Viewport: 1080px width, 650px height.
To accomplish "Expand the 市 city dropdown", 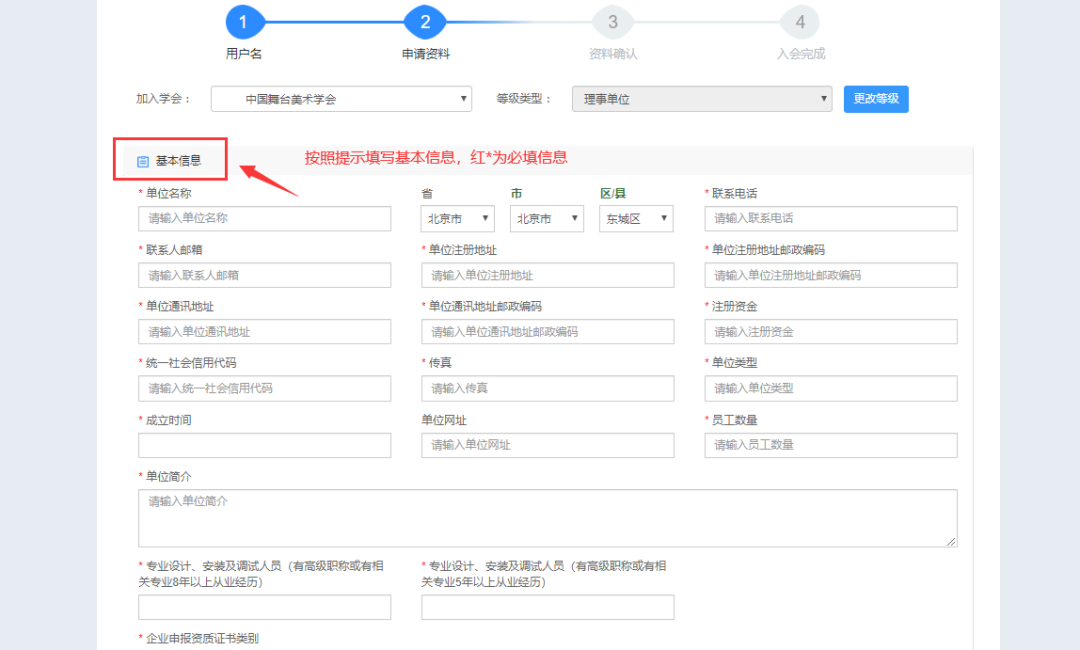I will tap(546, 219).
